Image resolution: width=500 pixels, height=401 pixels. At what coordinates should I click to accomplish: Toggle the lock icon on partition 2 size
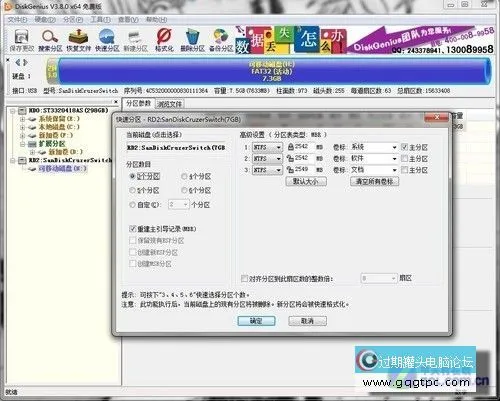point(290,158)
